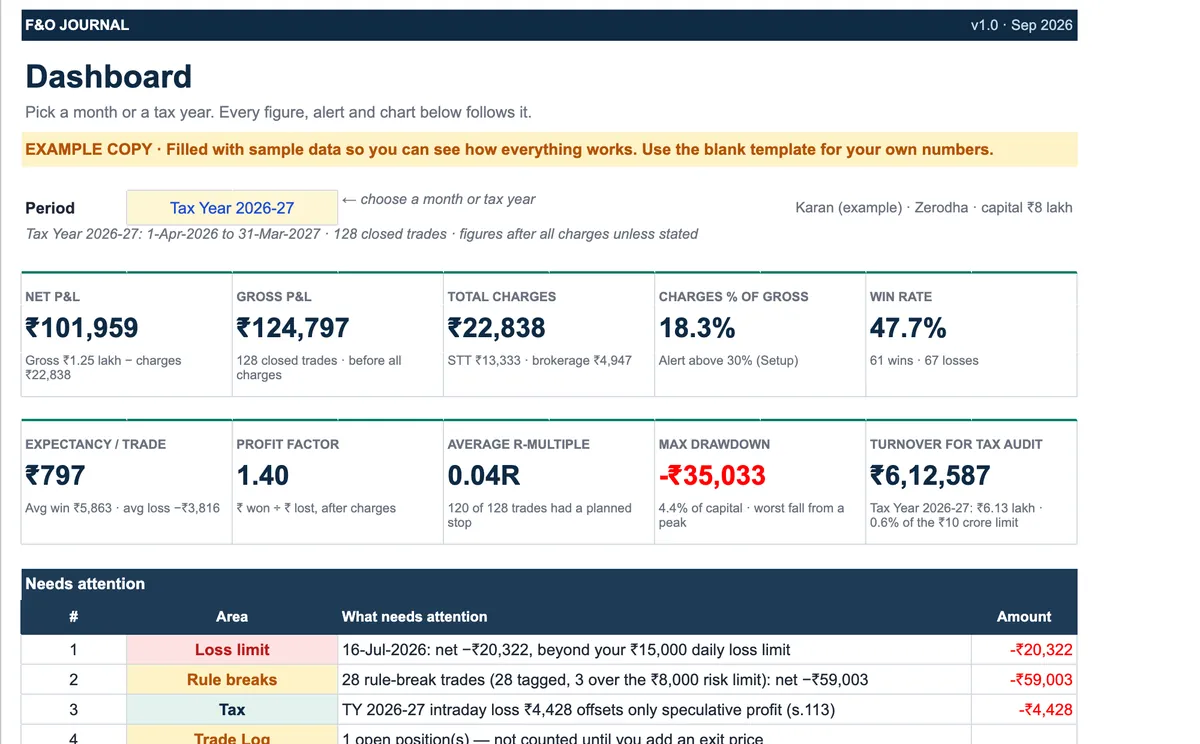The width and height of the screenshot is (1200, 744).
Task: Click the Profit Factor value 1.40
Action: (262, 475)
